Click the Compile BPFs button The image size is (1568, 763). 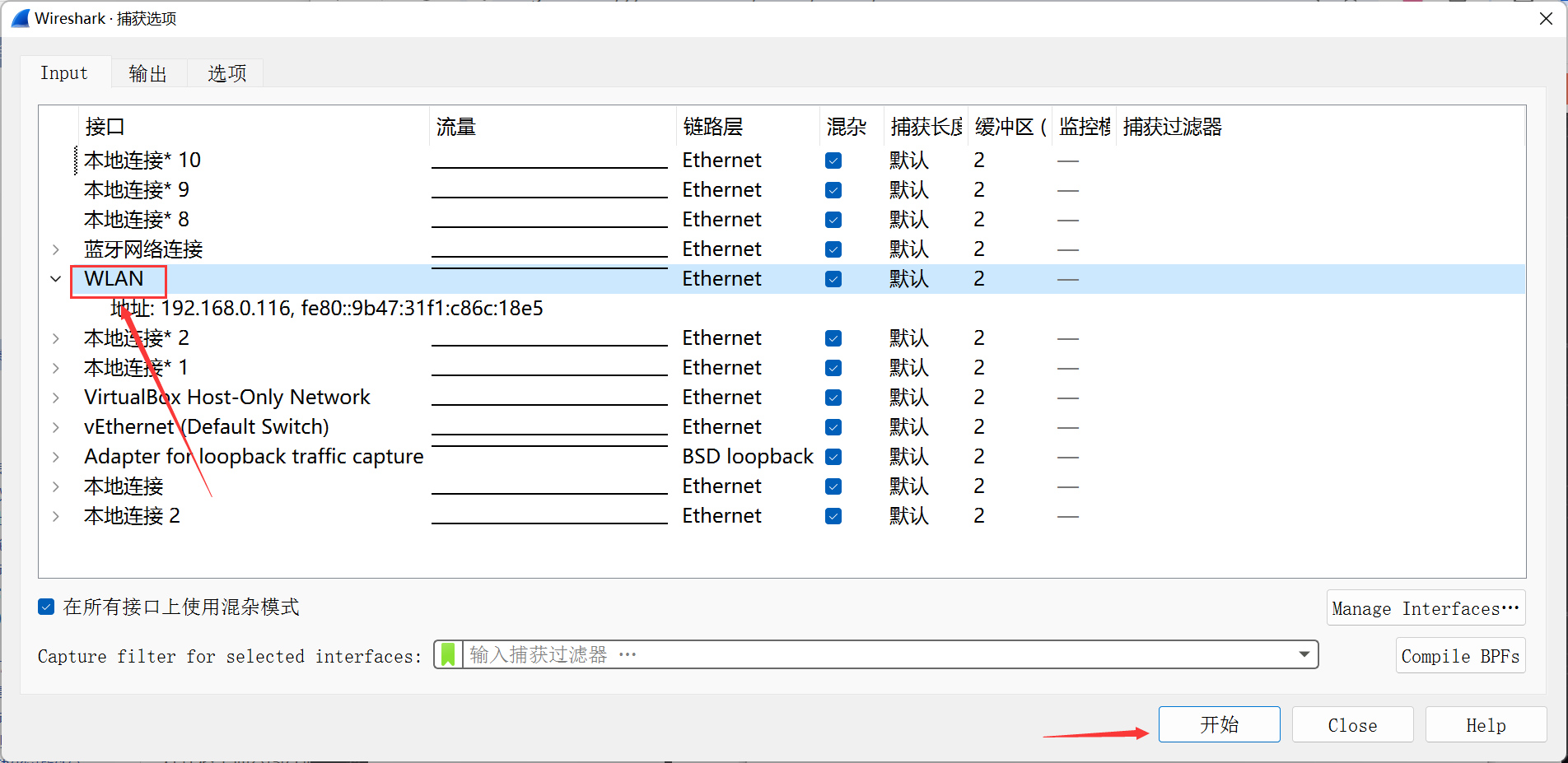1460,656
